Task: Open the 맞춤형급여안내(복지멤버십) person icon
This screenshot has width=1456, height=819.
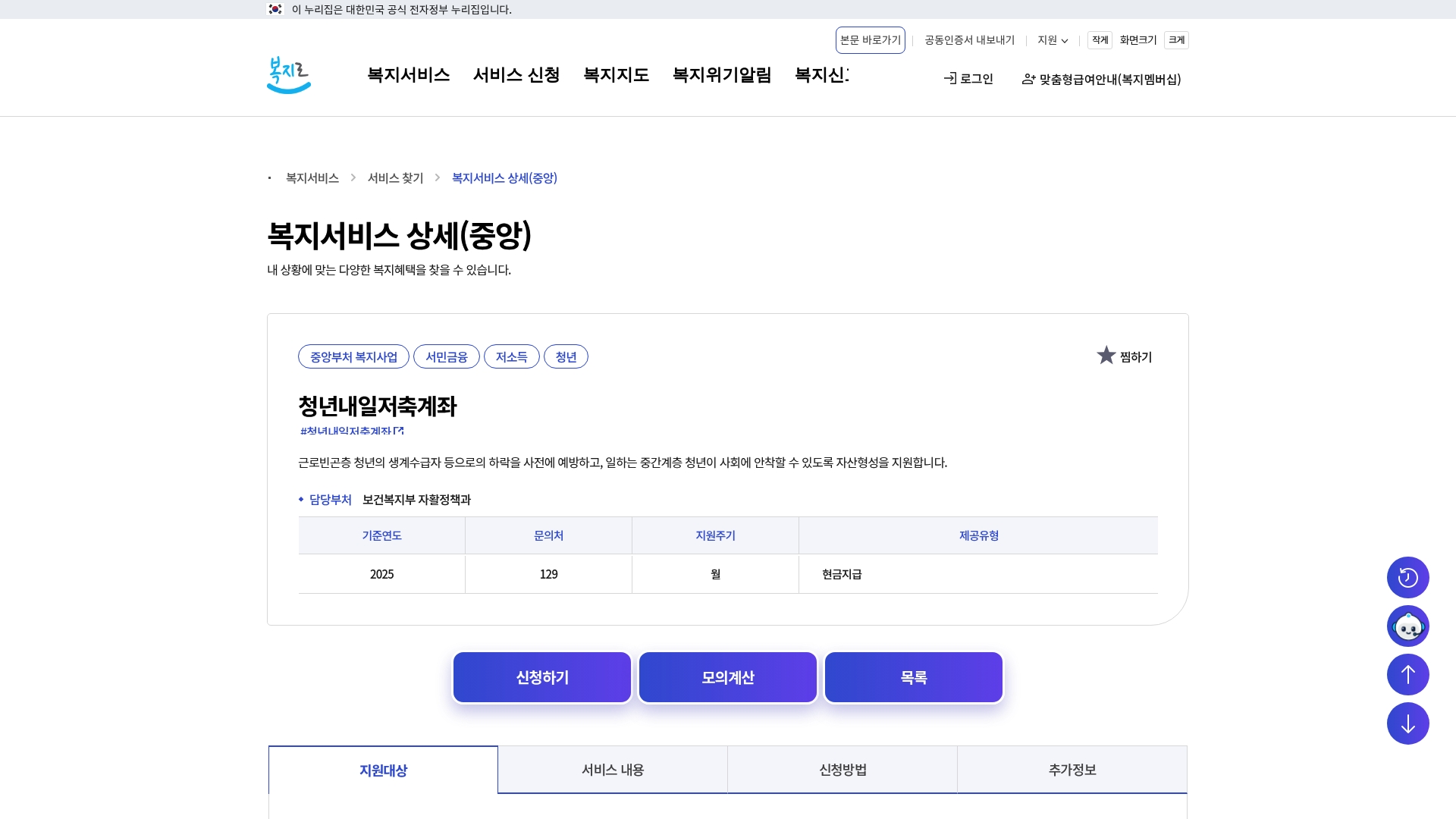Action: coord(1028,79)
